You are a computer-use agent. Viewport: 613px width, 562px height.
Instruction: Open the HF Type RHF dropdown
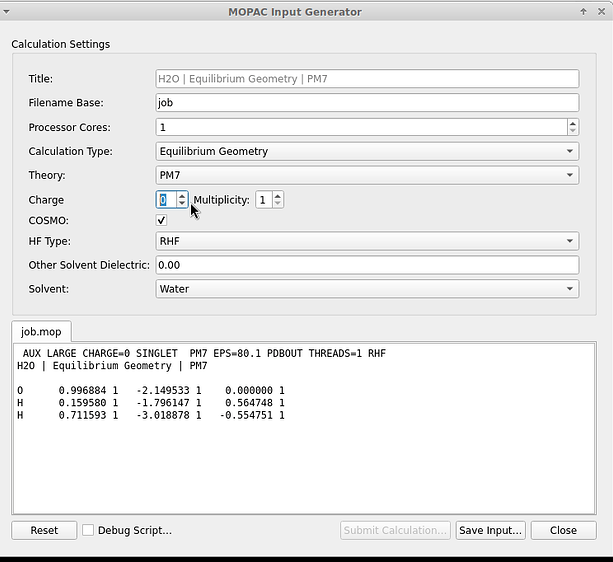coord(367,241)
